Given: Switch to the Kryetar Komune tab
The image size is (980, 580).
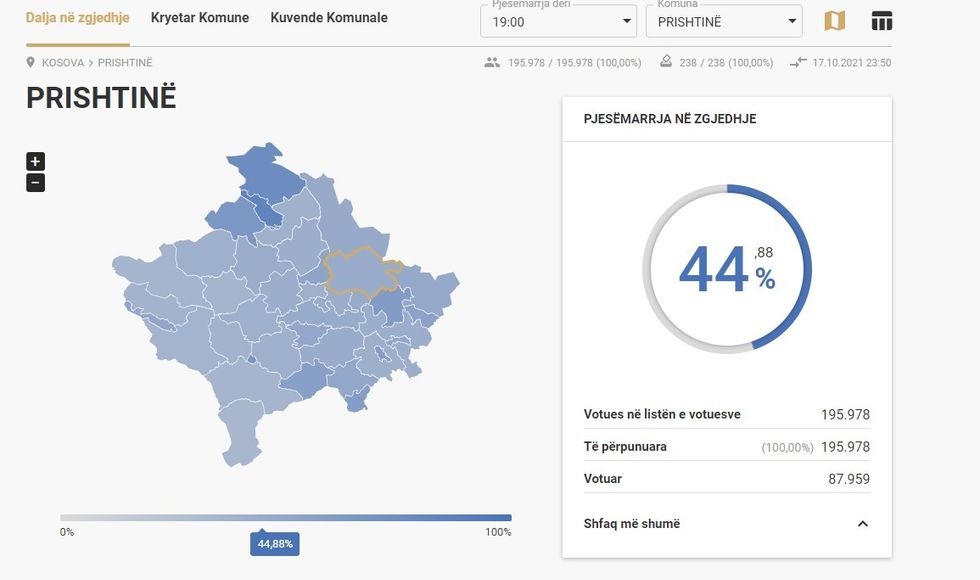Looking at the screenshot, I should pyautogui.click(x=200, y=18).
